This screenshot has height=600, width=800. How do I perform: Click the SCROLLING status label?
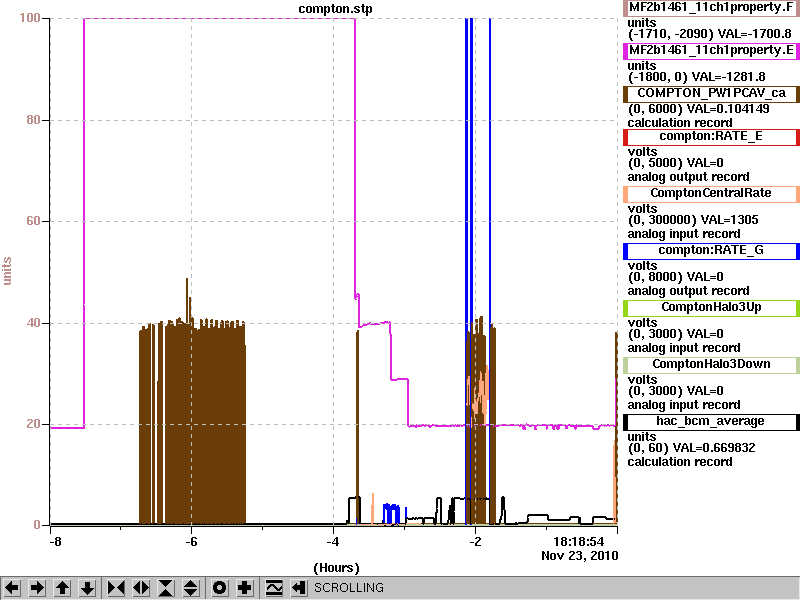click(348, 588)
